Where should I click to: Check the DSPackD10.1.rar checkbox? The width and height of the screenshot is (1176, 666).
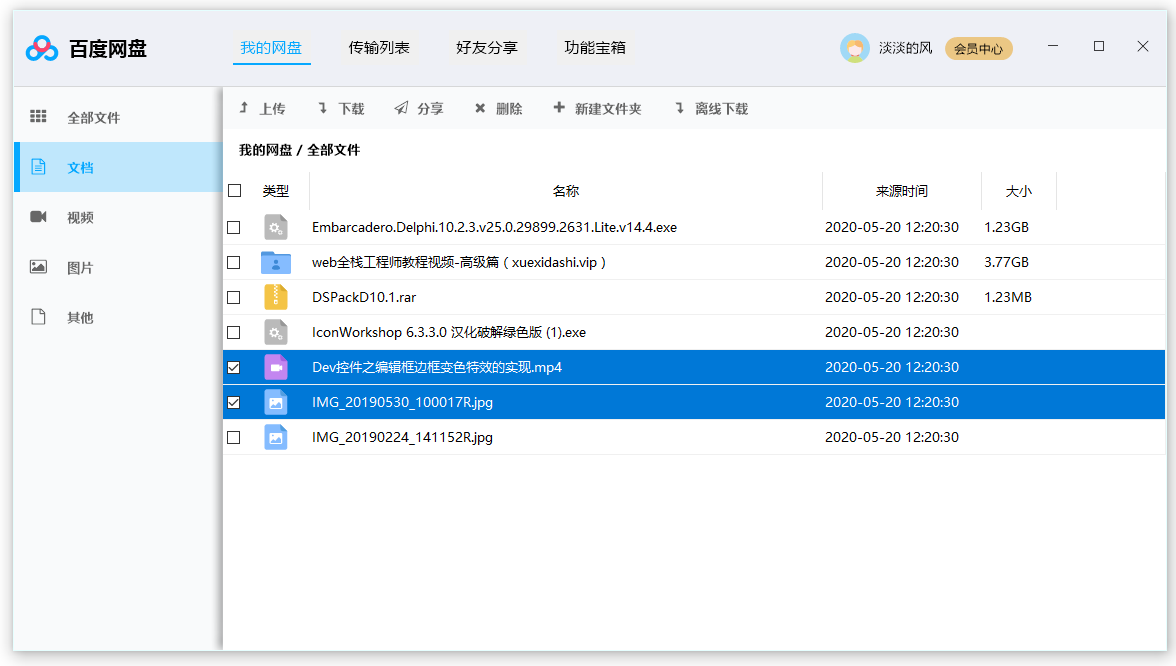pyautogui.click(x=234, y=297)
